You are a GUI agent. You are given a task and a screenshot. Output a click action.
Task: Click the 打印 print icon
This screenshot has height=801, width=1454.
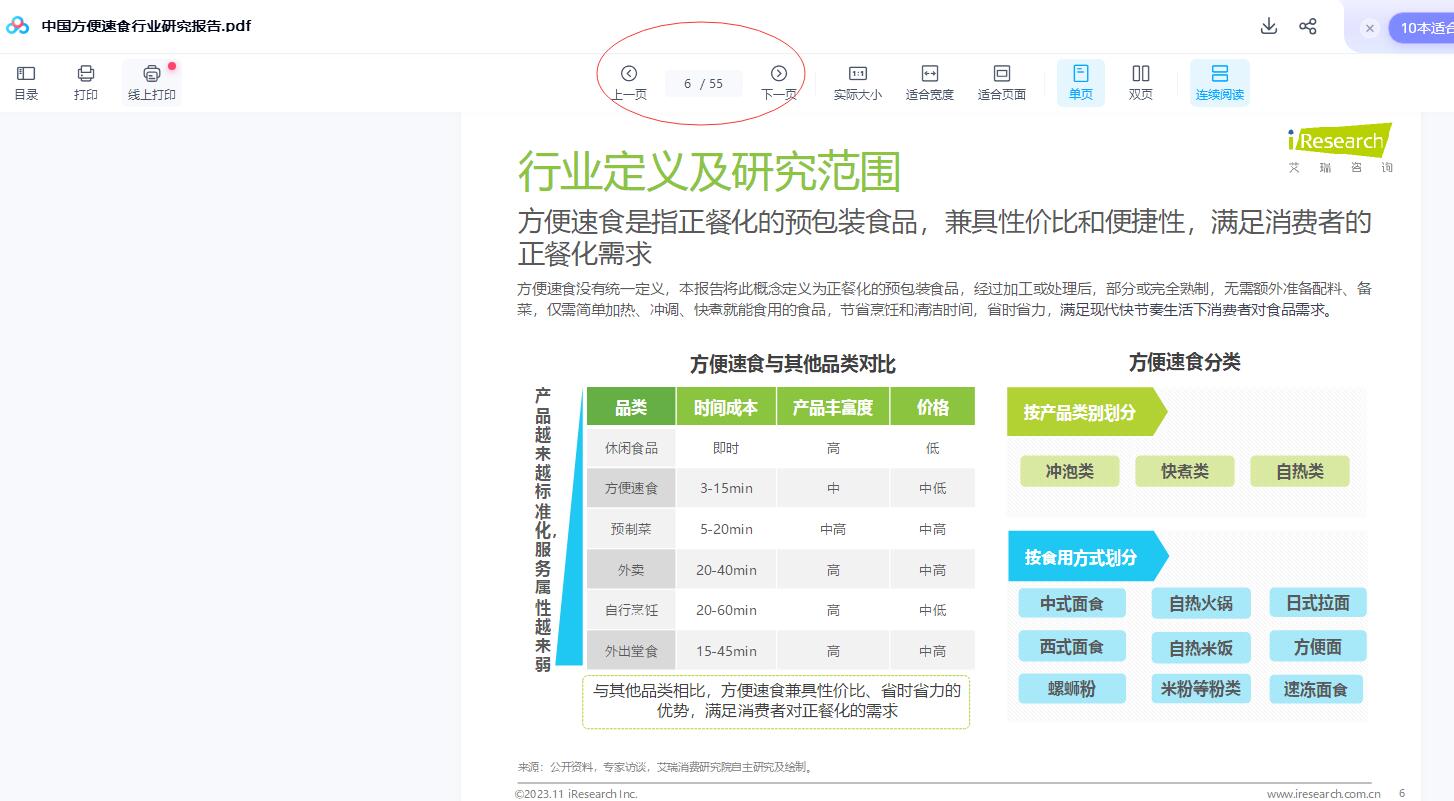pyautogui.click(x=86, y=83)
